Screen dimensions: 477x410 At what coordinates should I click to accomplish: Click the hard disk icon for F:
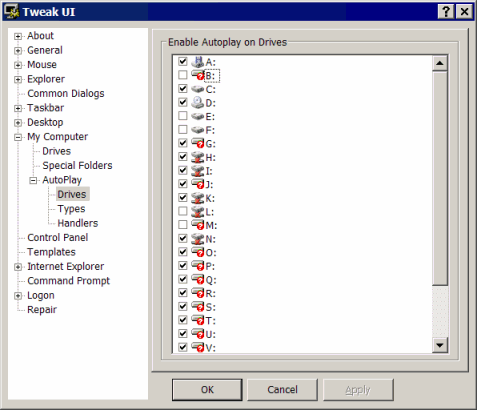[198, 130]
